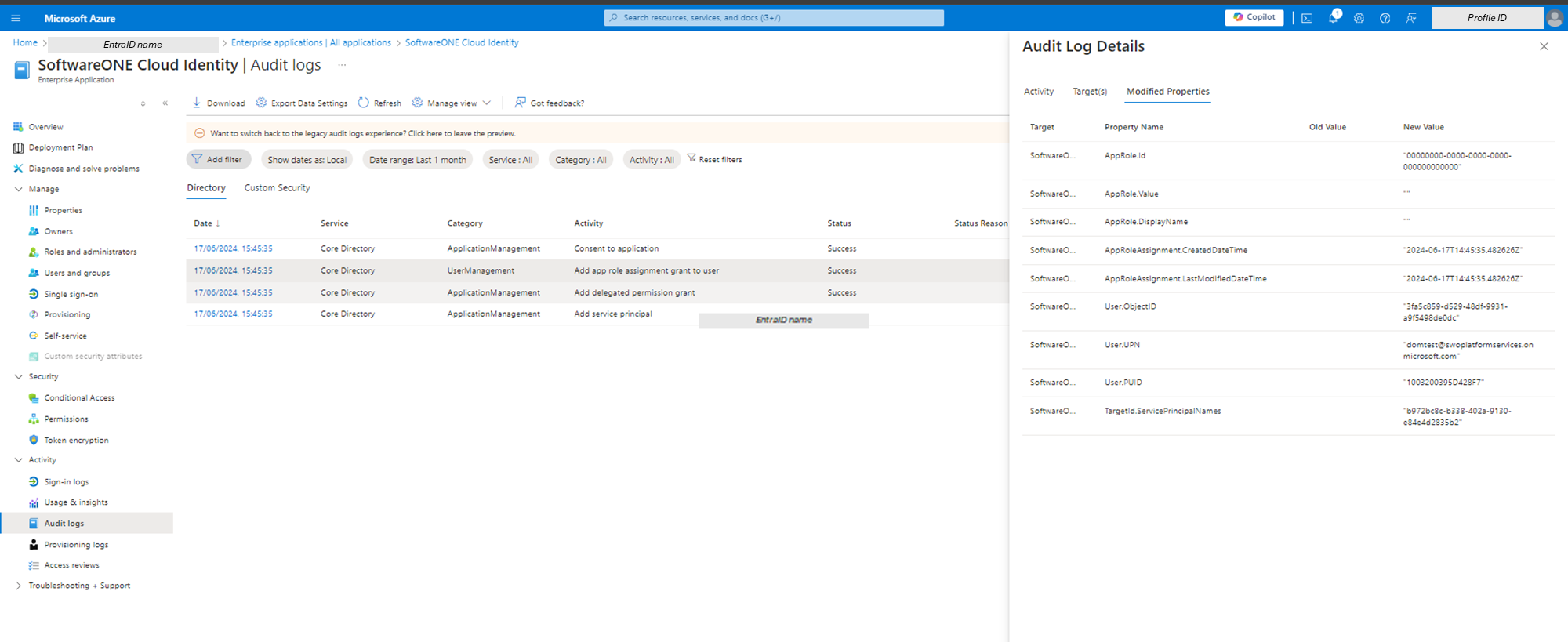Click the Add filter button

pyautogui.click(x=218, y=160)
